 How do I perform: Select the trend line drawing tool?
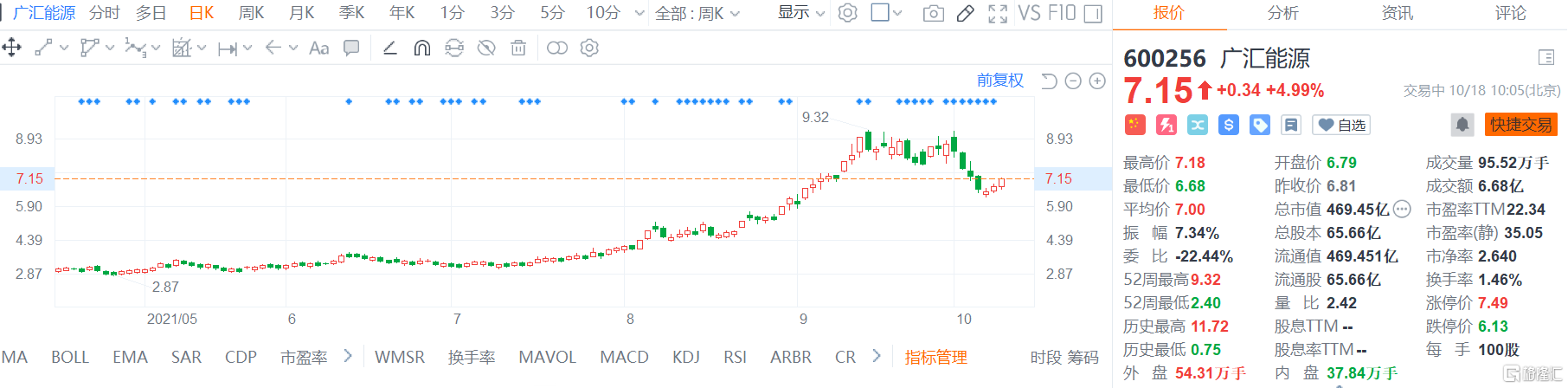click(43, 48)
